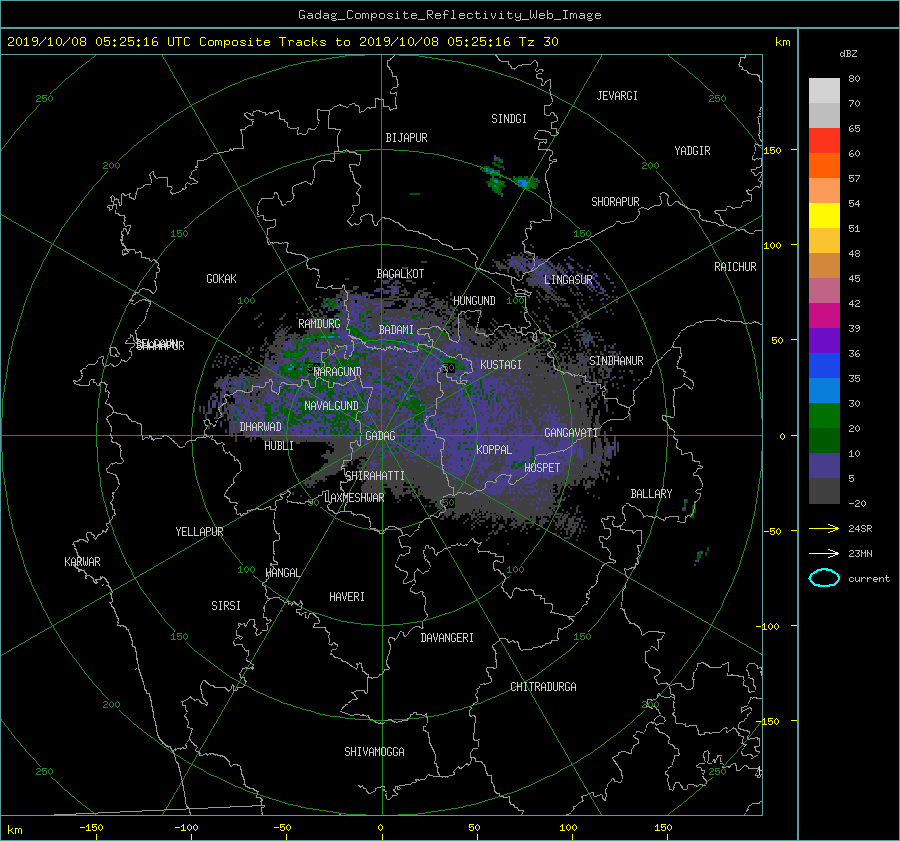This screenshot has height=841, width=900.
Task: Click the HOSPET city label
Action: coord(542,468)
